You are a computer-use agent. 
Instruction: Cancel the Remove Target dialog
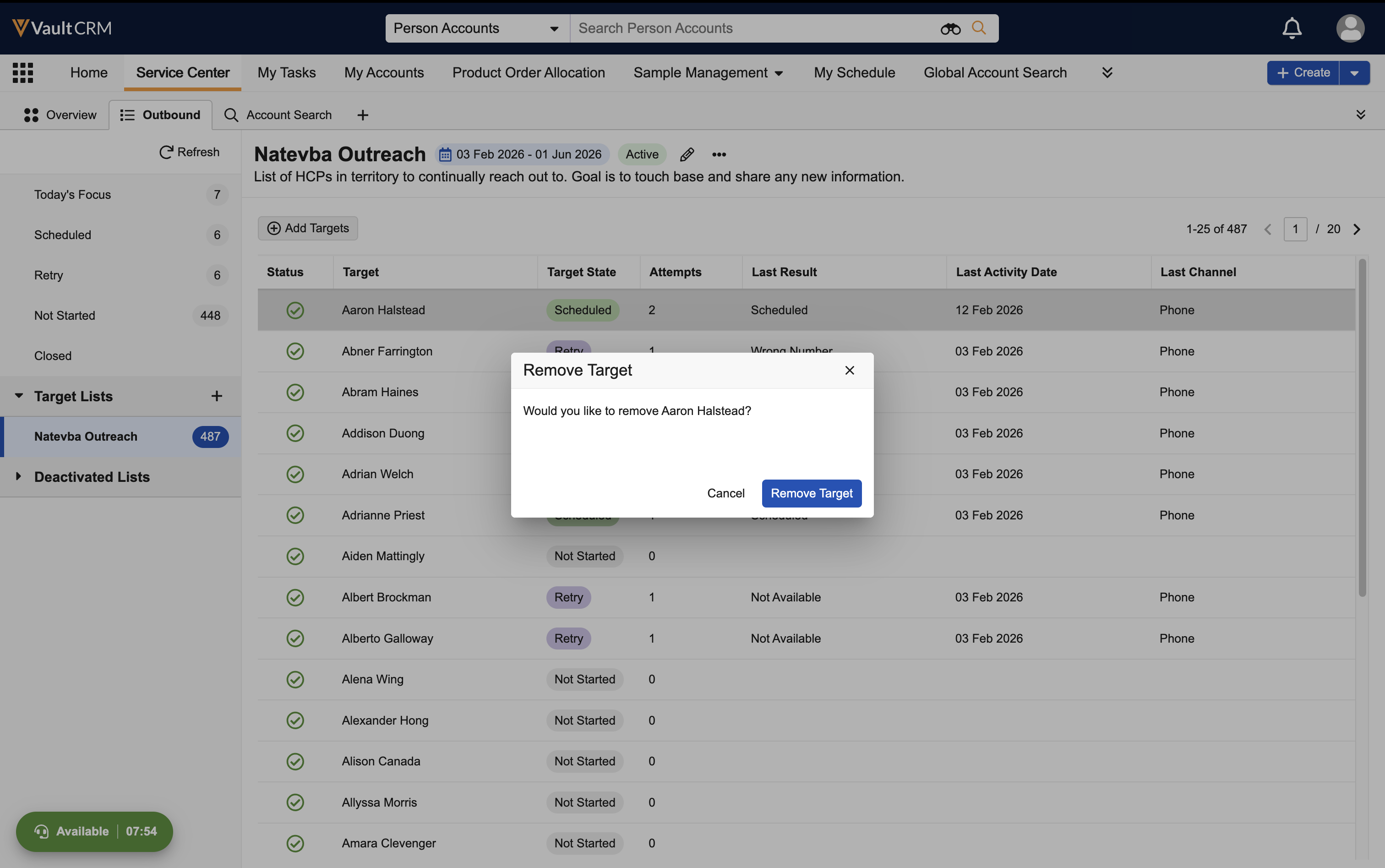tap(725, 493)
